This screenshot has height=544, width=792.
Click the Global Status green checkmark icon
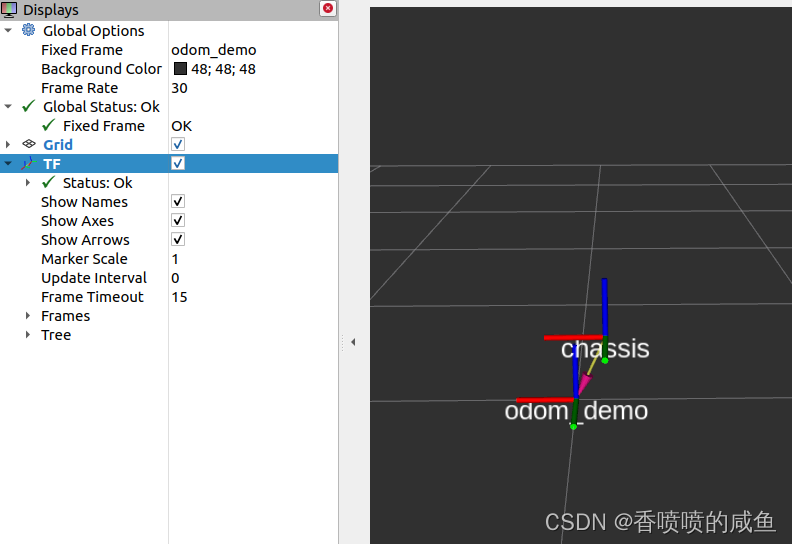(29, 106)
